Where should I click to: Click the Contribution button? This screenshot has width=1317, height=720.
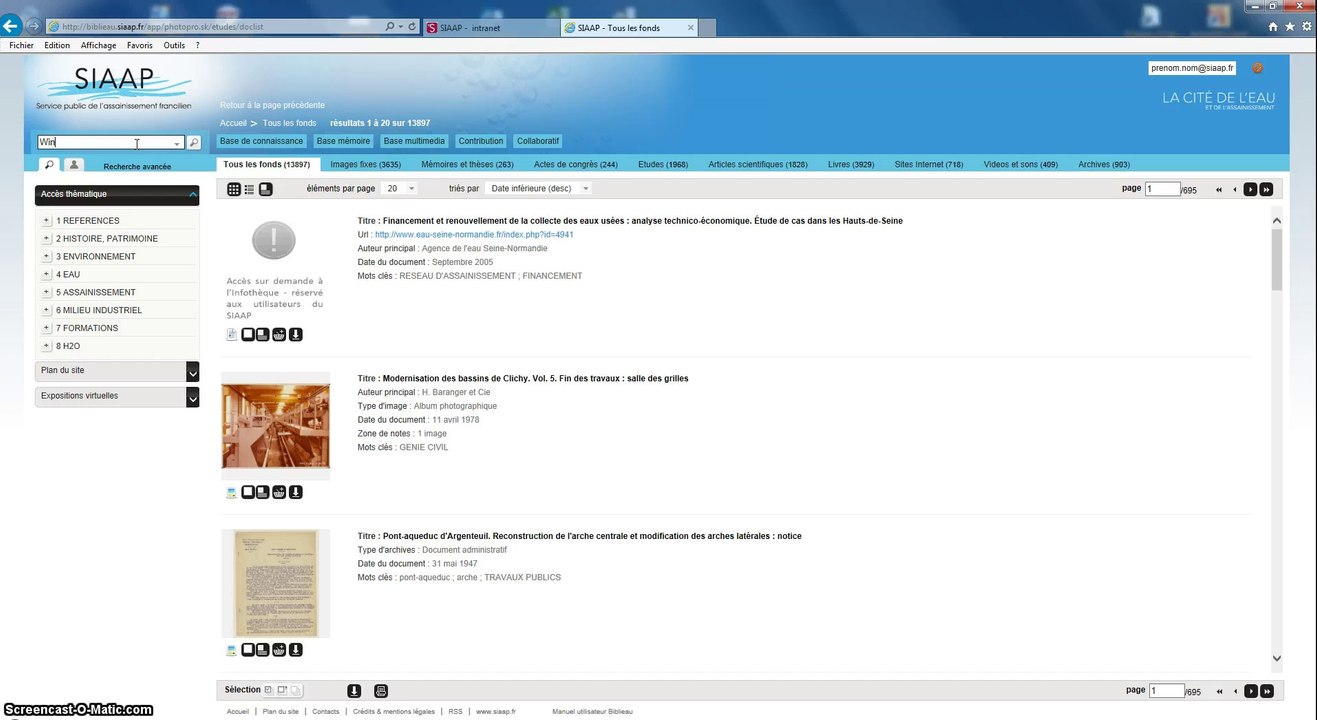(481, 141)
